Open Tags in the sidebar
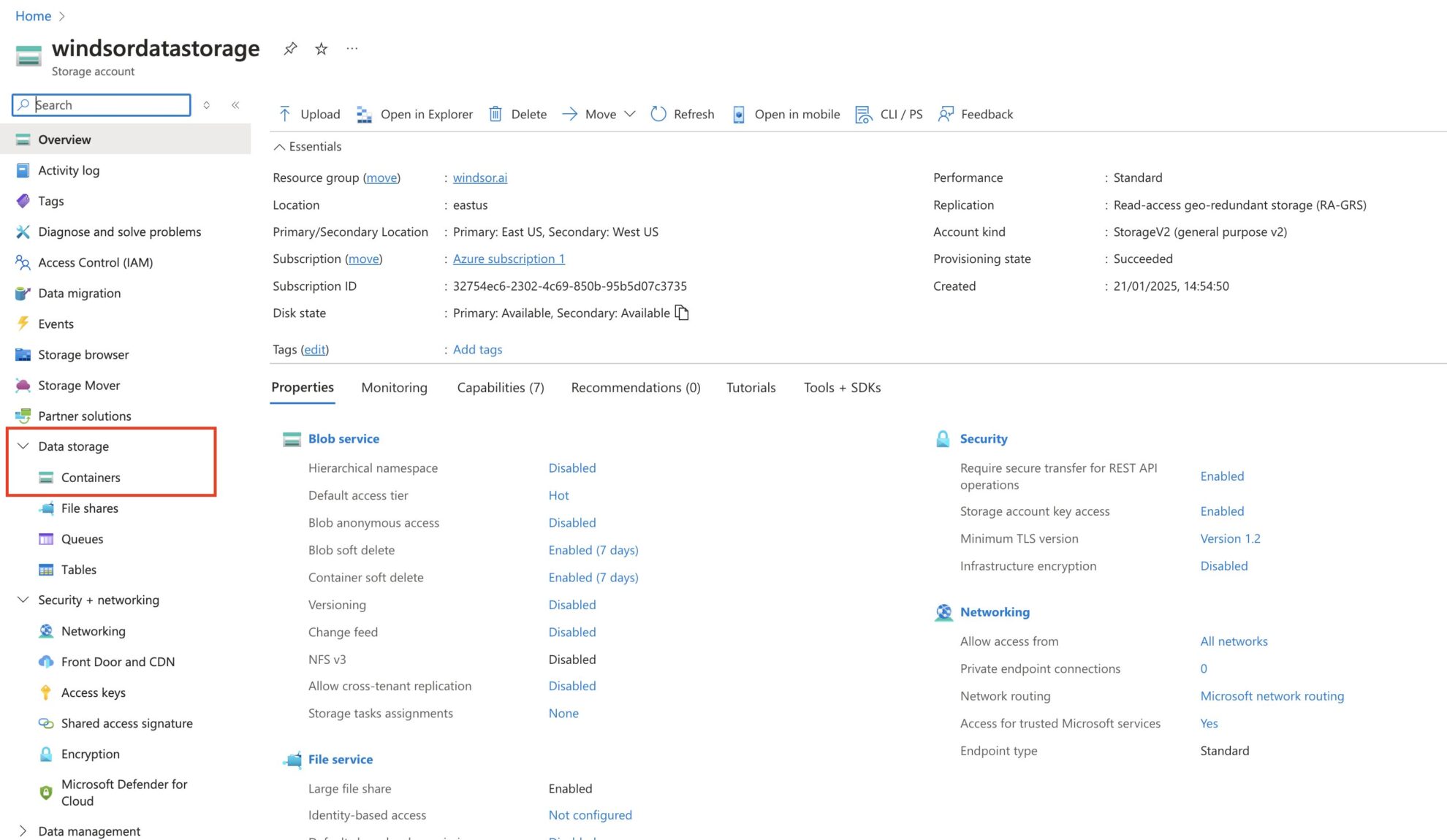 (x=50, y=201)
